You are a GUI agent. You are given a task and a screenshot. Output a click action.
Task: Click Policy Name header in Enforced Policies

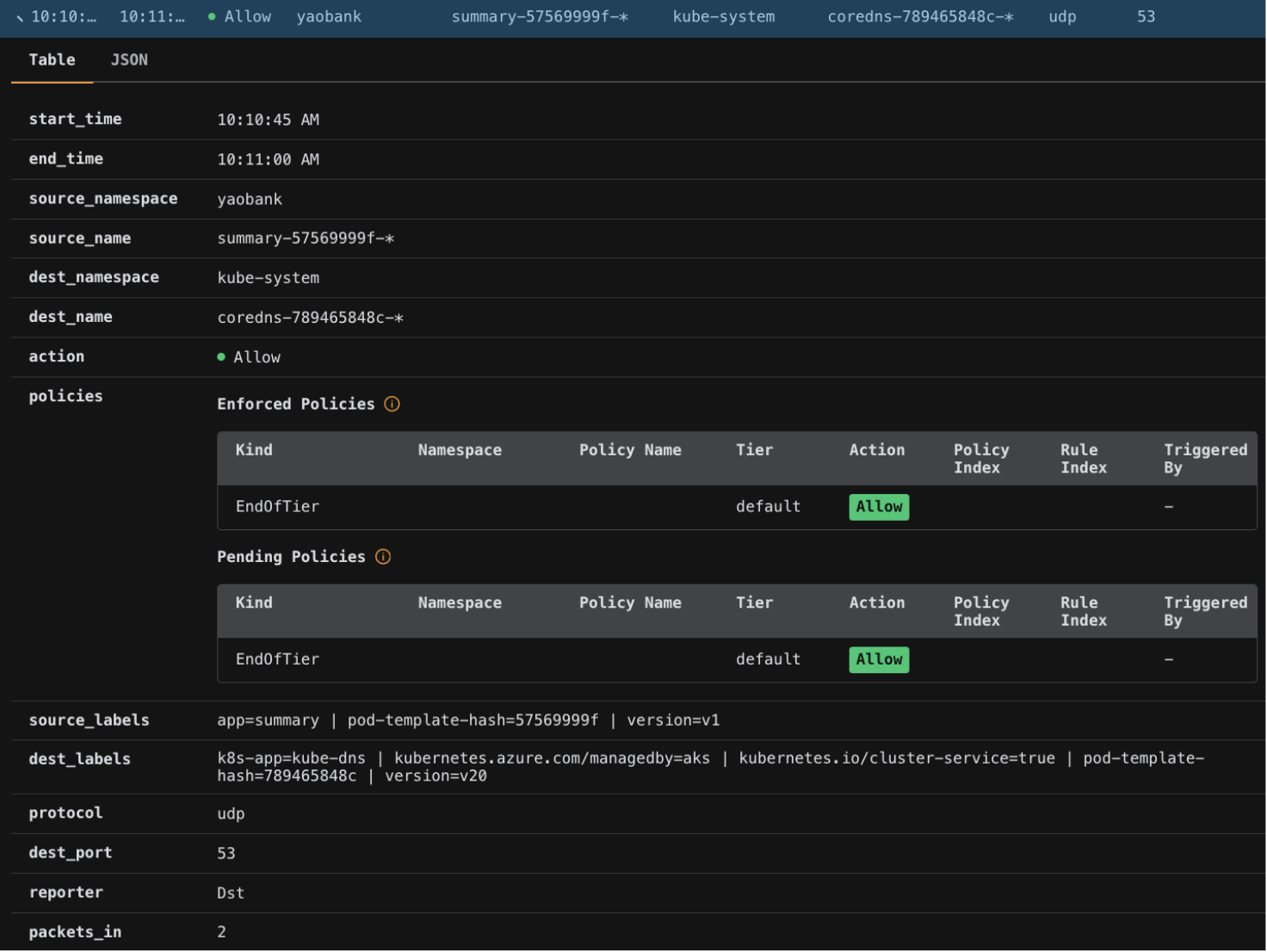point(630,450)
